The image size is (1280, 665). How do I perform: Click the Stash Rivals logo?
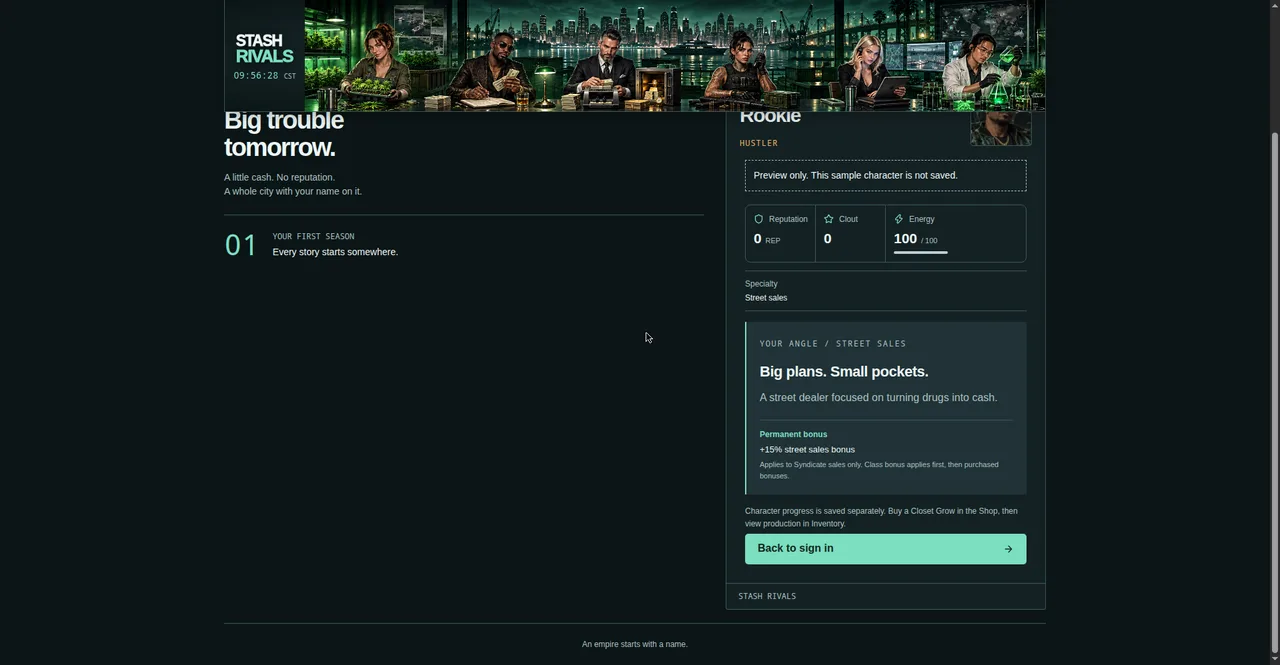264,48
